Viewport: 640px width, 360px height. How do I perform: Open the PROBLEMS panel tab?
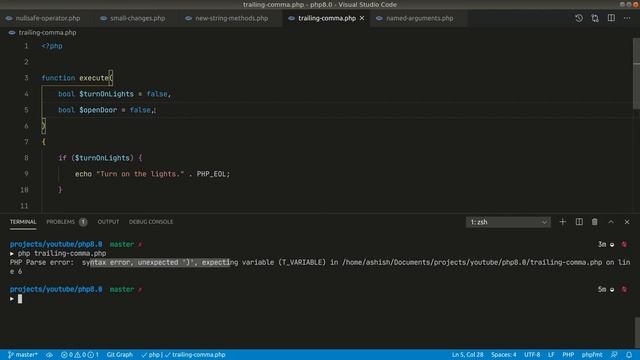[60, 222]
